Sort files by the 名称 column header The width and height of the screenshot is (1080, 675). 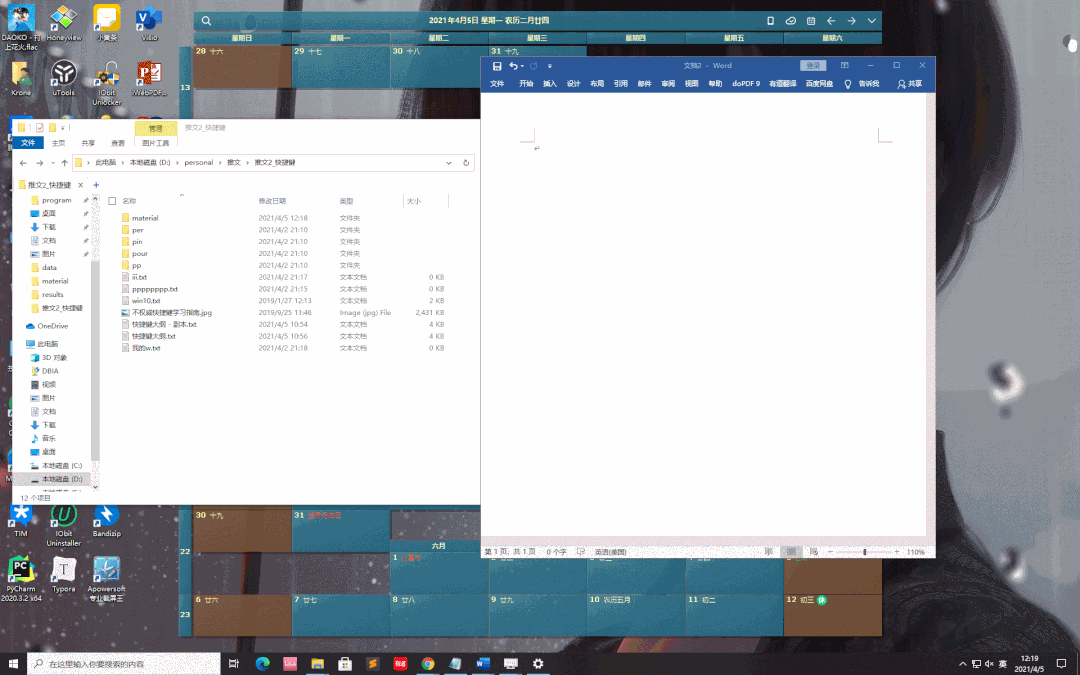129,201
